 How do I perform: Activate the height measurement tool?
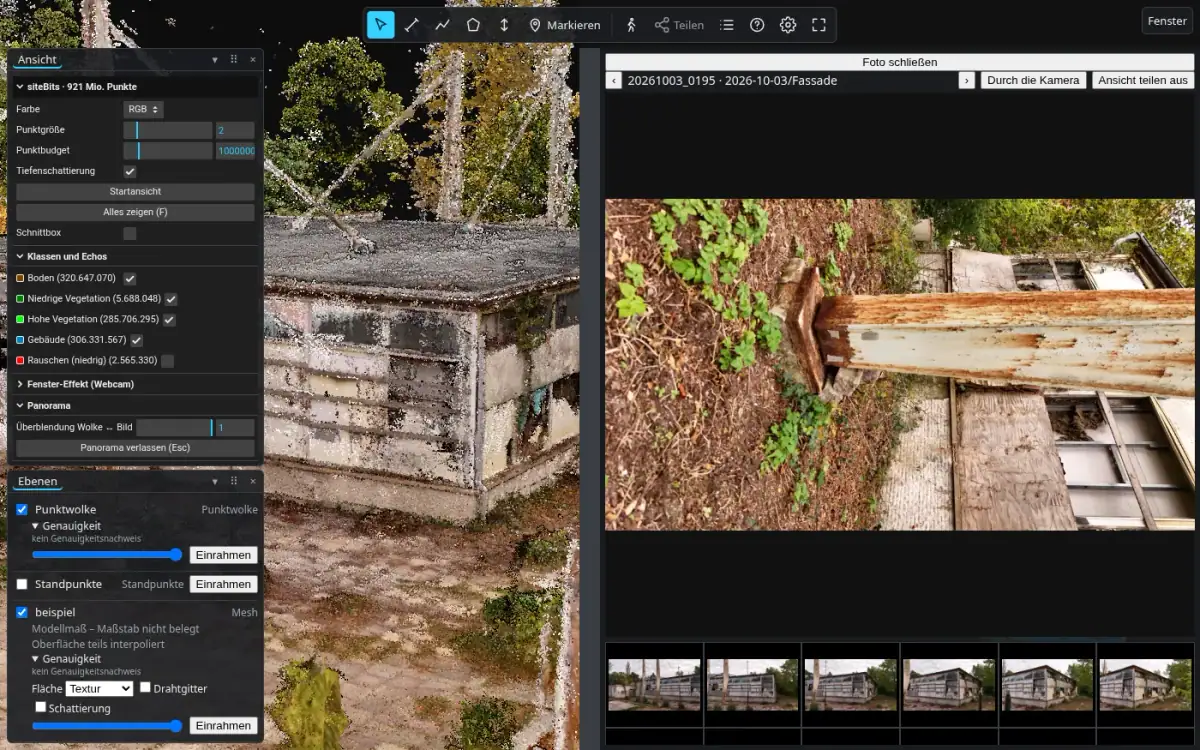tap(504, 25)
